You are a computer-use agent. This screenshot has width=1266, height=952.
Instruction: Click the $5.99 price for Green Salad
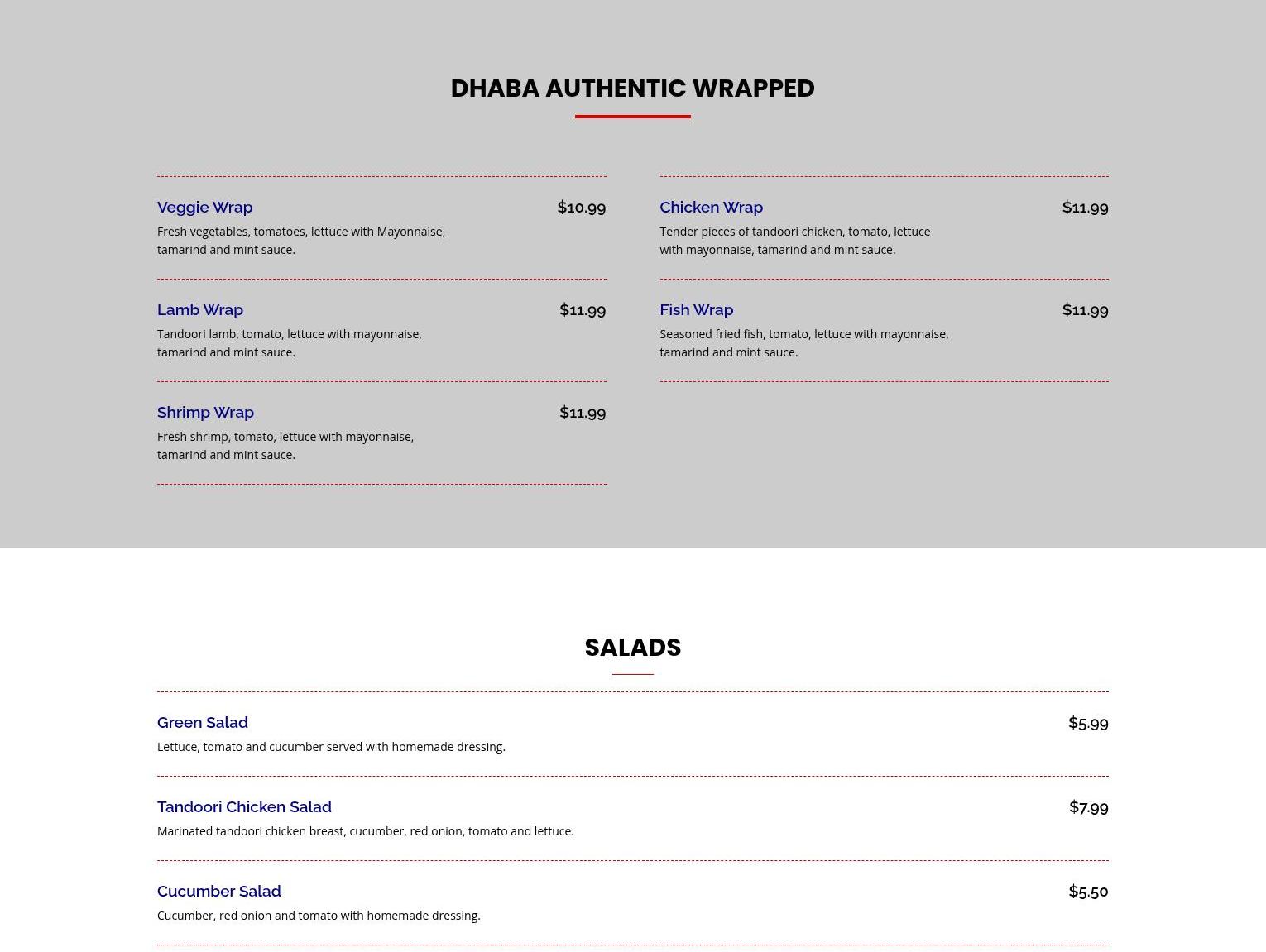tap(1088, 723)
